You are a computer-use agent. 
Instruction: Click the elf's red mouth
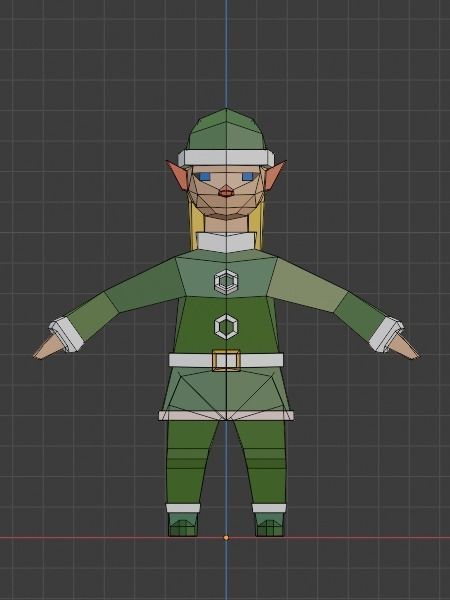coord(226,191)
